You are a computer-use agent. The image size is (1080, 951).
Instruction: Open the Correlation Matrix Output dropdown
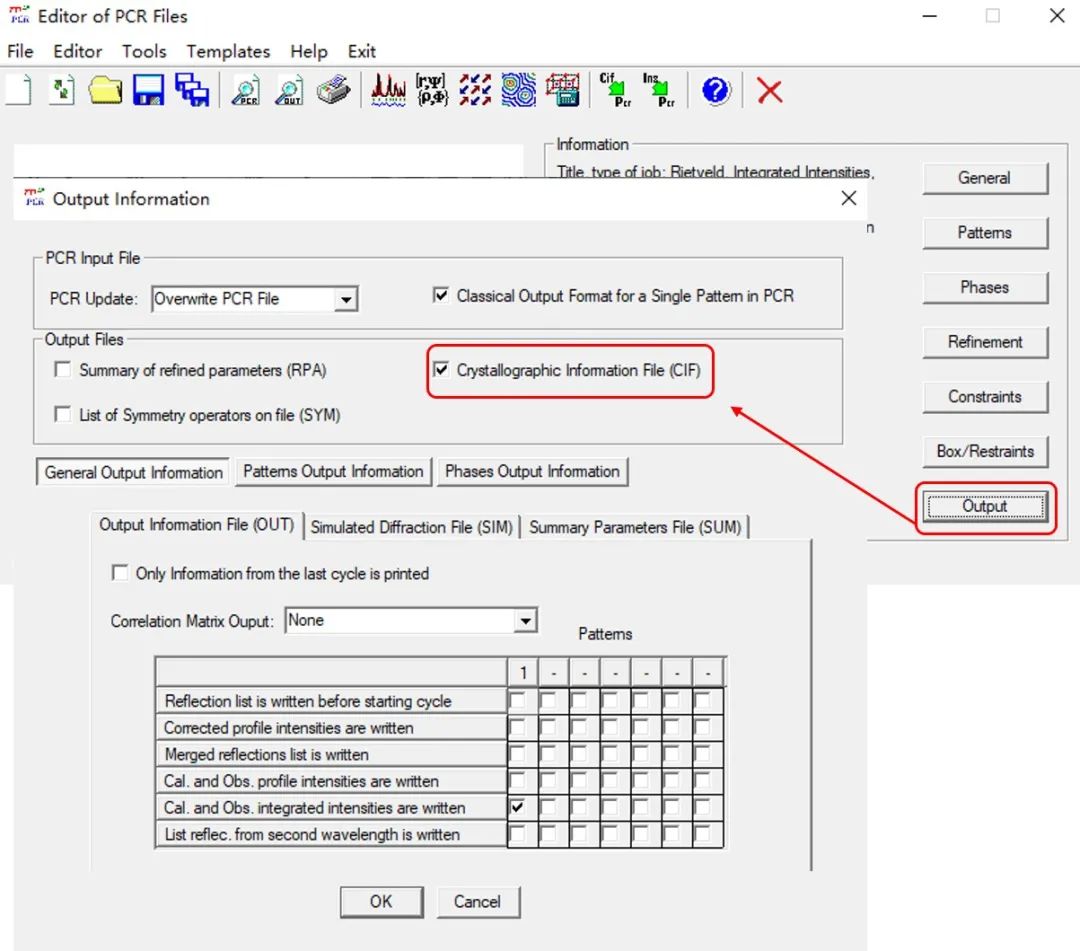525,621
